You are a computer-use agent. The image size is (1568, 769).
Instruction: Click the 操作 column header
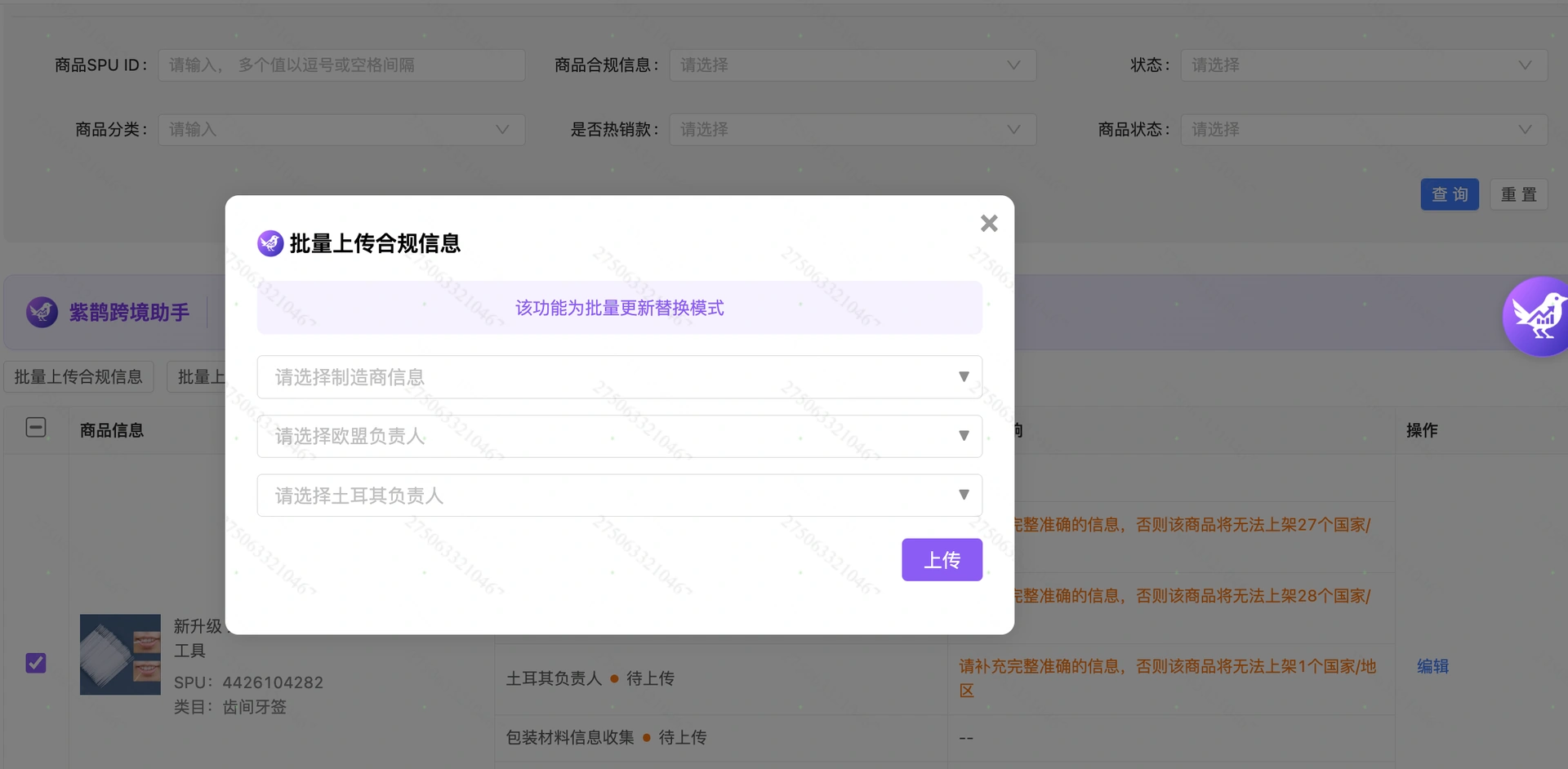(x=1422, y=430)
